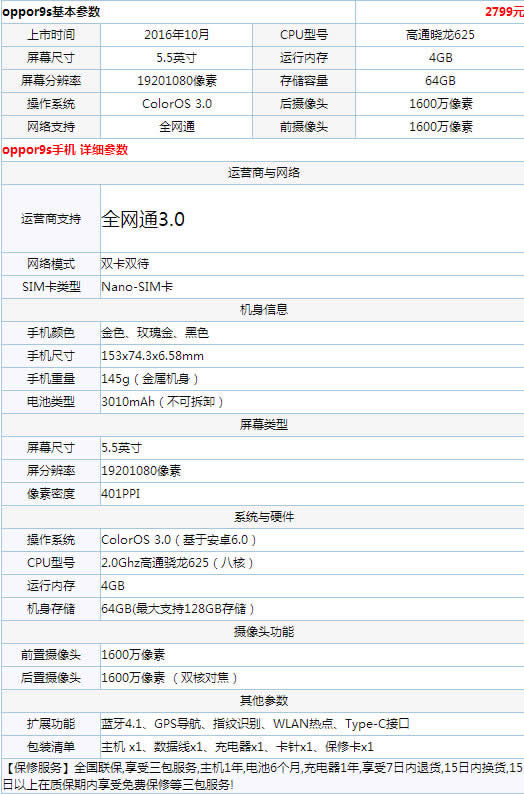The height and width of the screenshot is (794, 524).
Task: Click the "网络支持" label
Action: pyautogui.click(x=51, y=127)
